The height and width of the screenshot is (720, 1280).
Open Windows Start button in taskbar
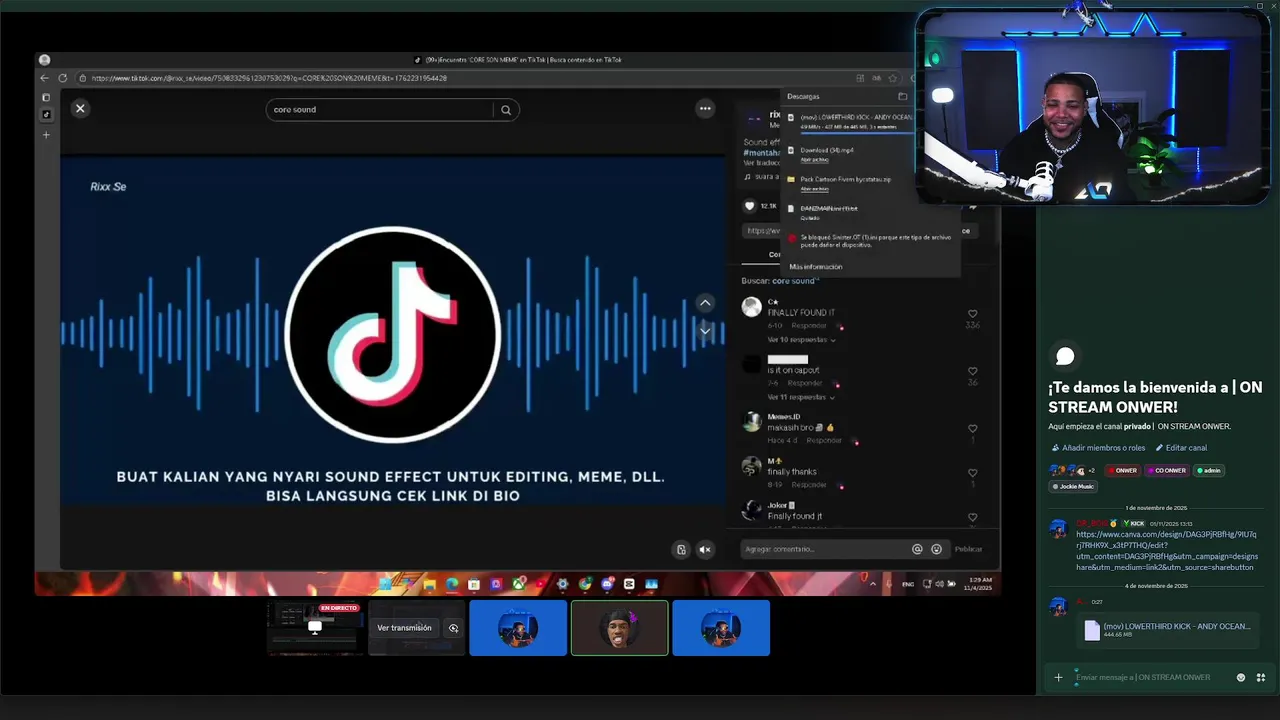[x=385, y=584]
